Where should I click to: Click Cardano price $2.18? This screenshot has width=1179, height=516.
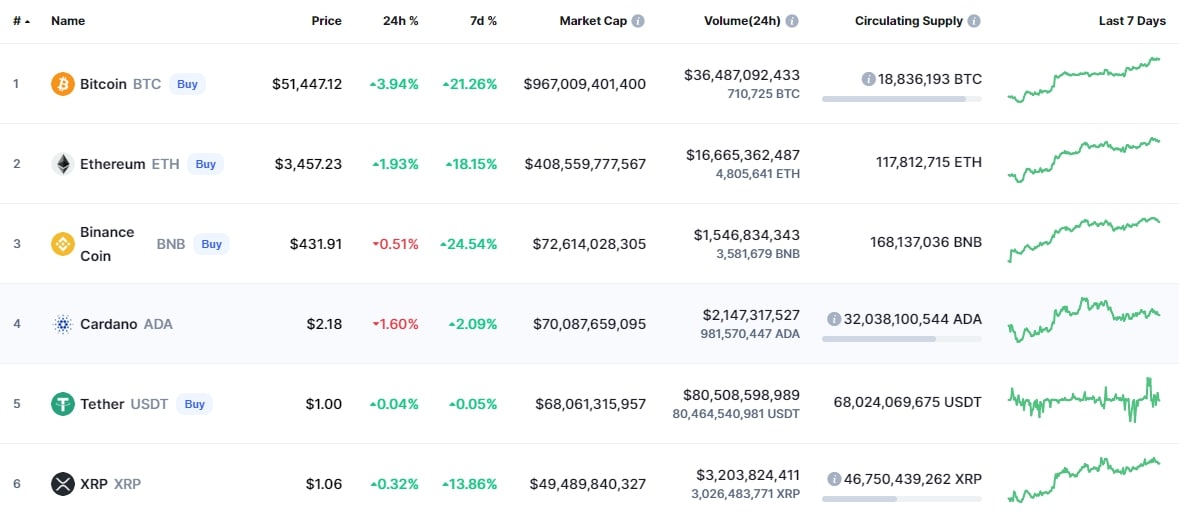pos(324,324)
